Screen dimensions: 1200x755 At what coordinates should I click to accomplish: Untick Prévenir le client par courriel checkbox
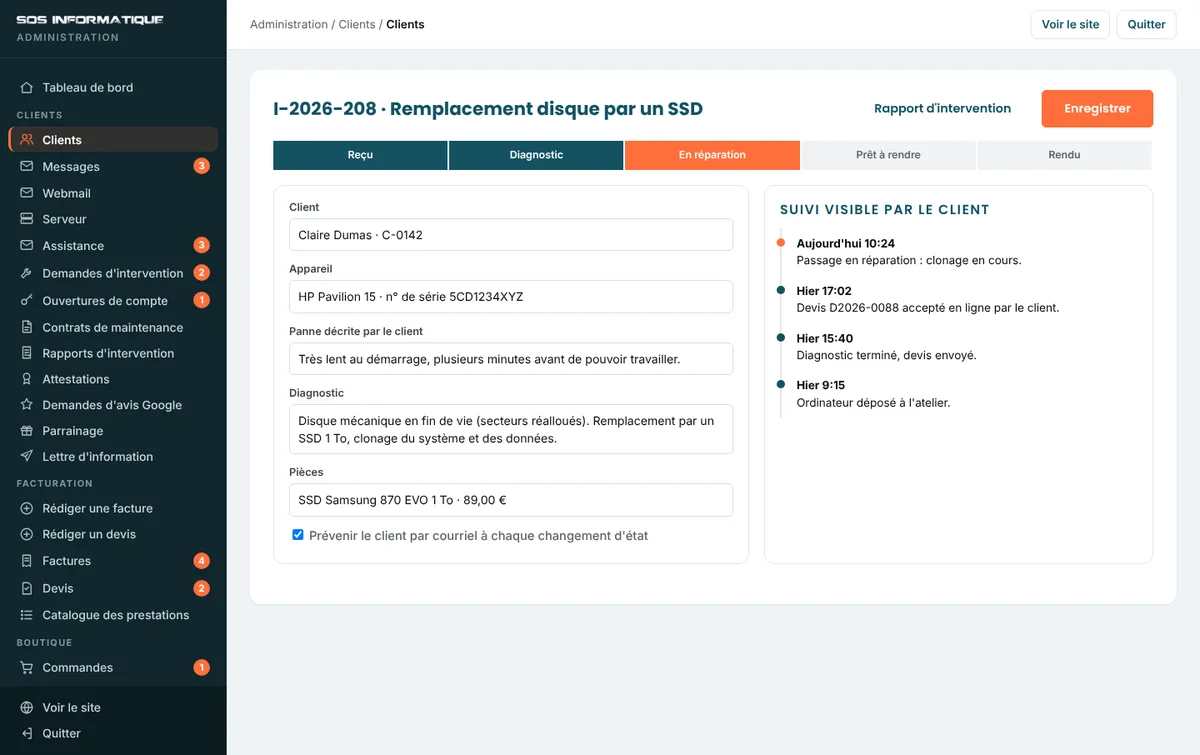coord(298,535)
